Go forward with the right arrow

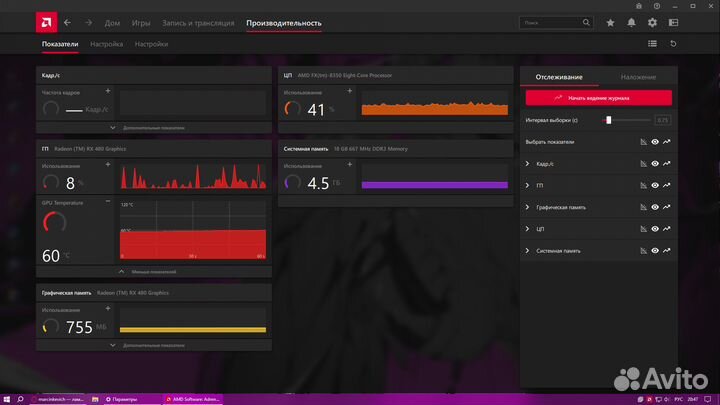pos(88,22)
